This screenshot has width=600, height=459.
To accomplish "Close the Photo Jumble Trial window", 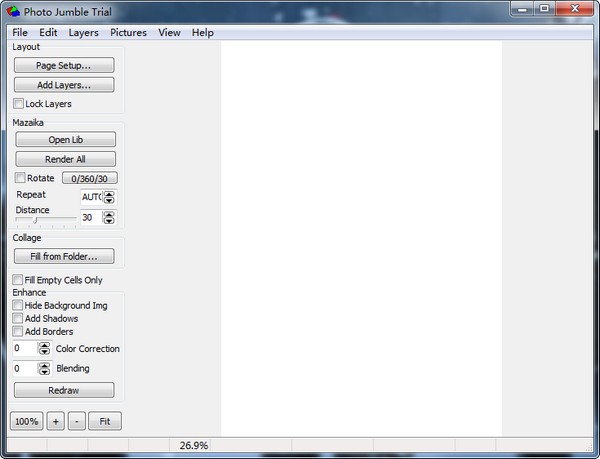I will coord(574,9).
